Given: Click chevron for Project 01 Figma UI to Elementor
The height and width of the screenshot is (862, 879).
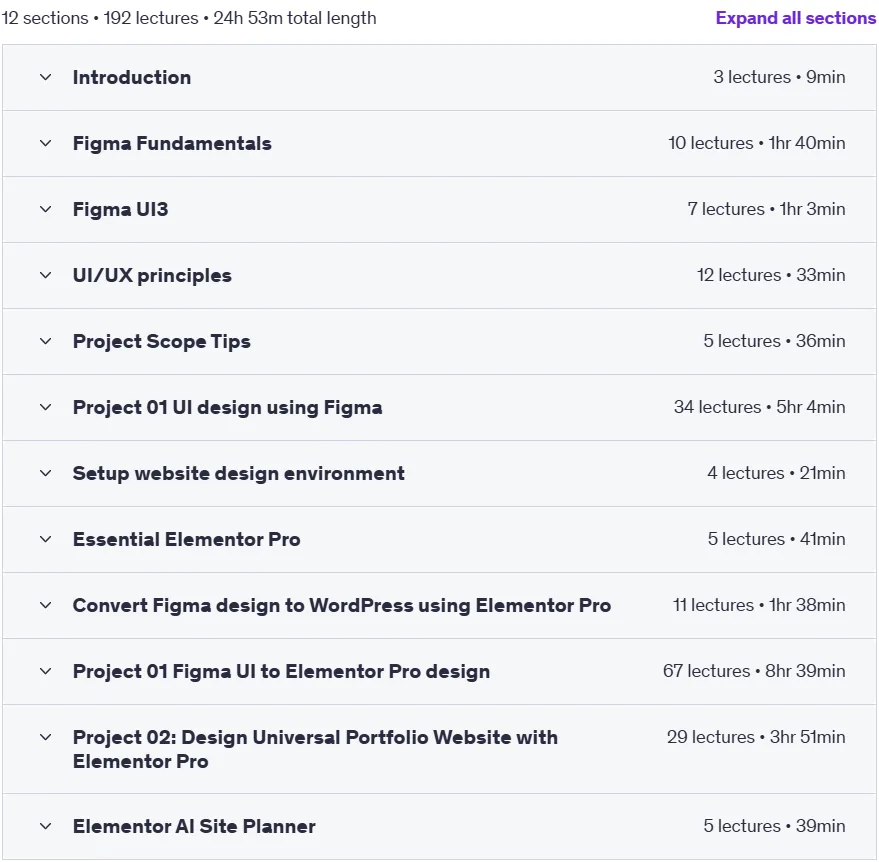Looking at the screenshot, I should point(45,671).
